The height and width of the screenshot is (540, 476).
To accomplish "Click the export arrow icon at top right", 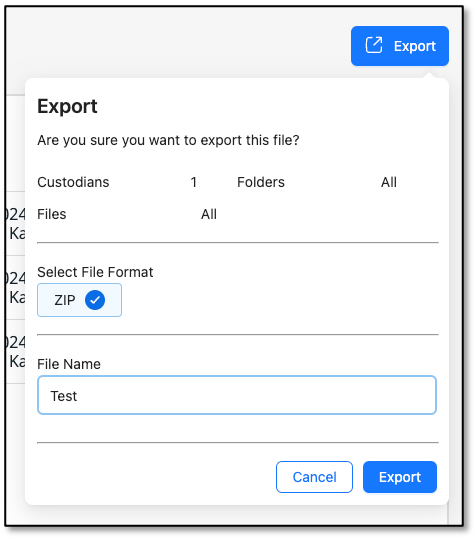I will click(374, 45).
